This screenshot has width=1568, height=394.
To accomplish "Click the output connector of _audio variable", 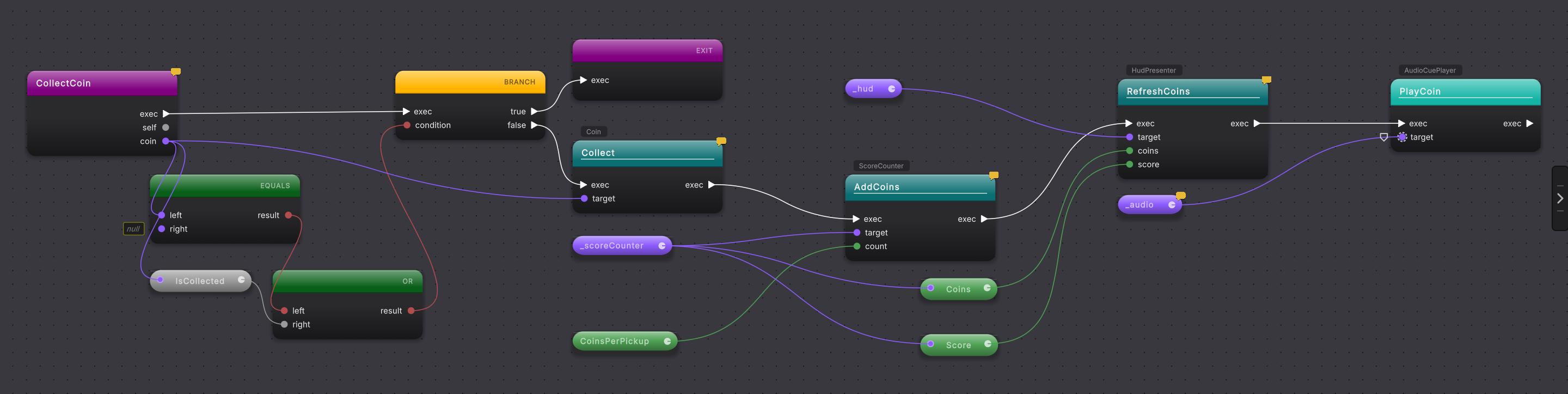I will (1172, 205).
